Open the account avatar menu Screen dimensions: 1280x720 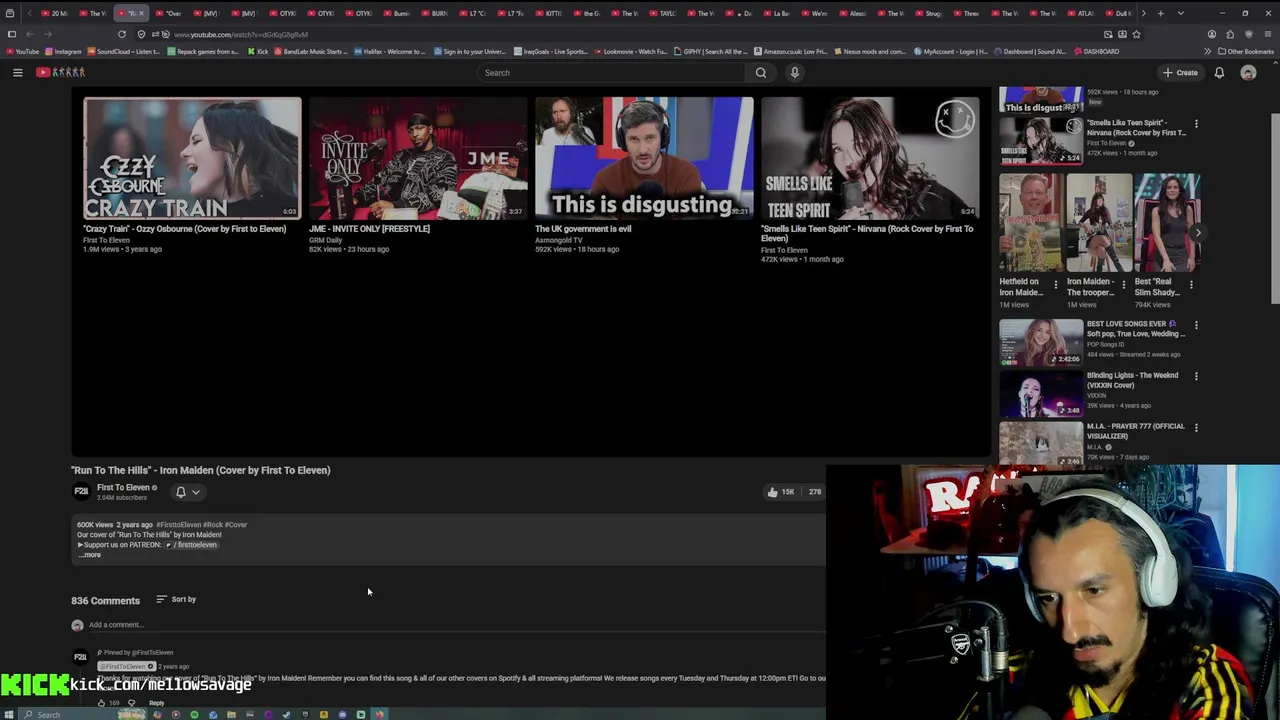click(x=1248, y=72)
